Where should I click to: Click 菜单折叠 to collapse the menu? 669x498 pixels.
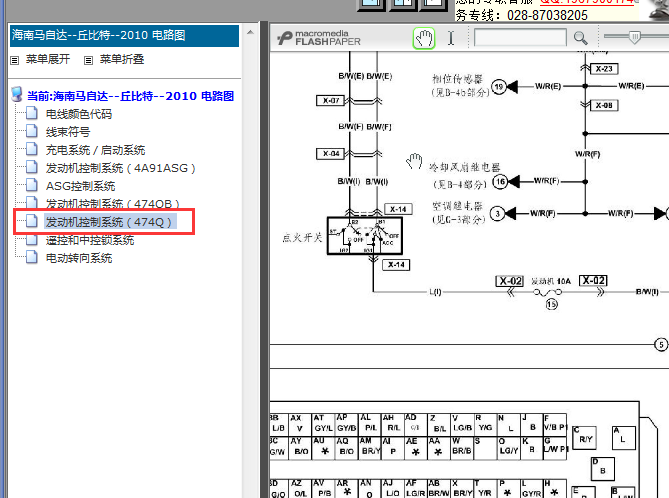(122, 59)
